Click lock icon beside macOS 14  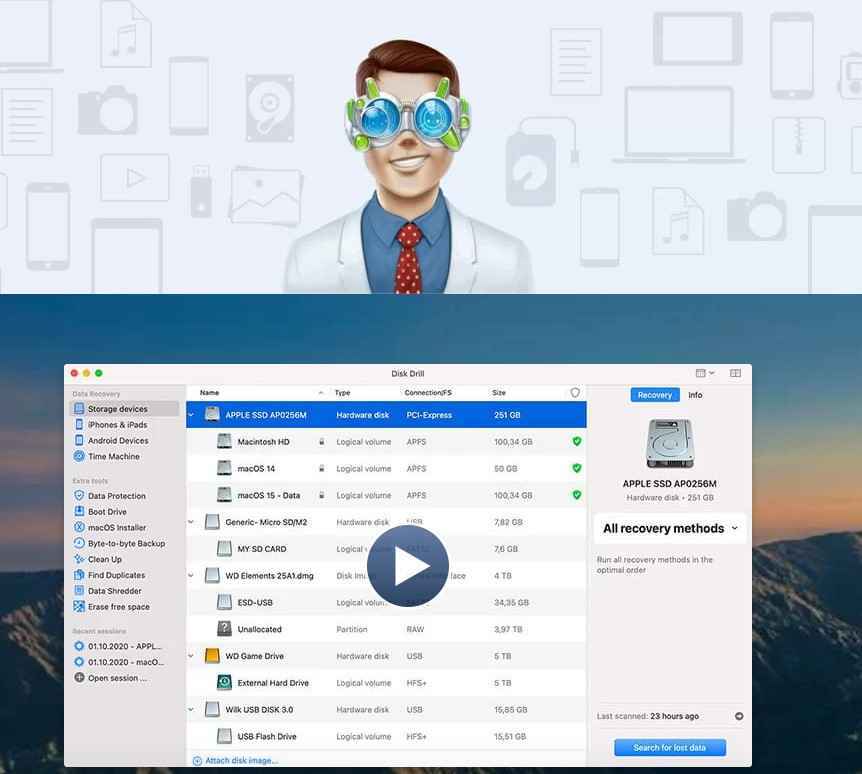[x=322, y=468]
